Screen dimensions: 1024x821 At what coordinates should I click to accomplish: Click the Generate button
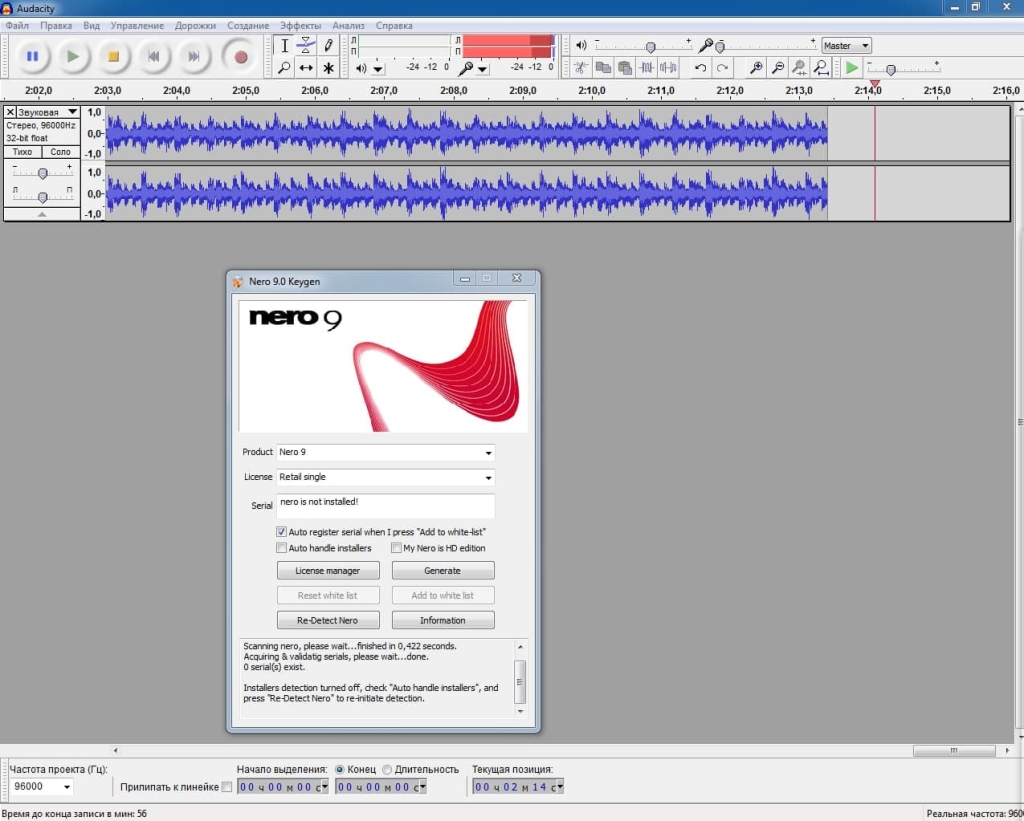click(443, 571)
